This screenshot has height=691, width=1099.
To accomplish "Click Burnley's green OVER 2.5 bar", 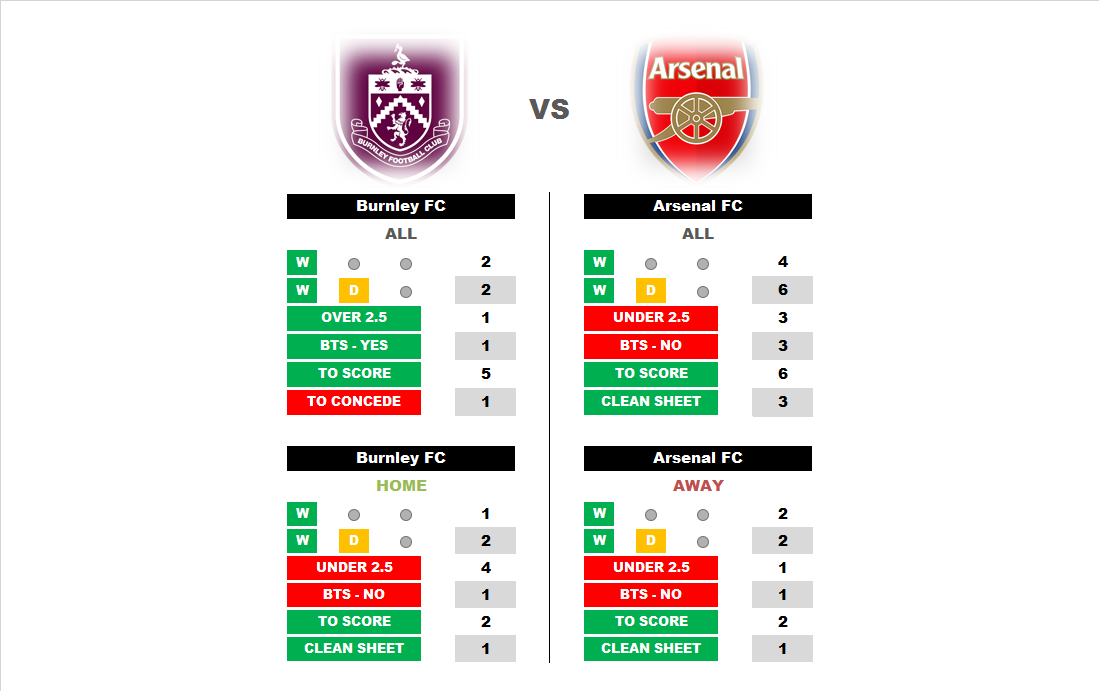I will tap(354, 318).
